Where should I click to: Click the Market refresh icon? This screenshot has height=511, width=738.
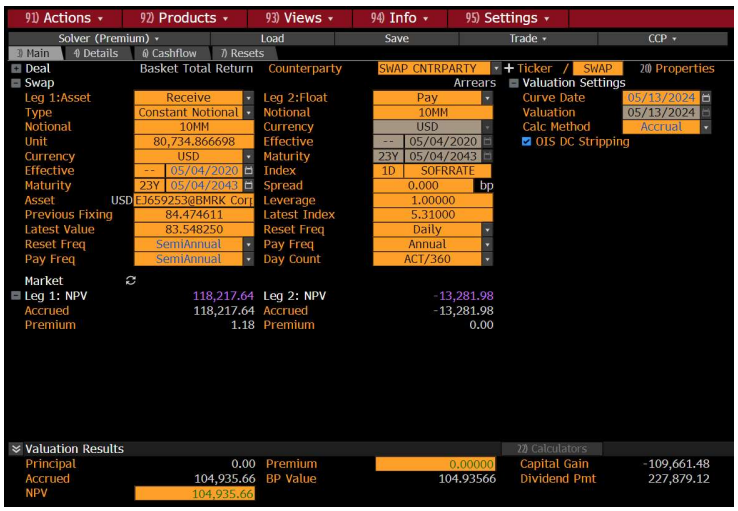[130, 281]
